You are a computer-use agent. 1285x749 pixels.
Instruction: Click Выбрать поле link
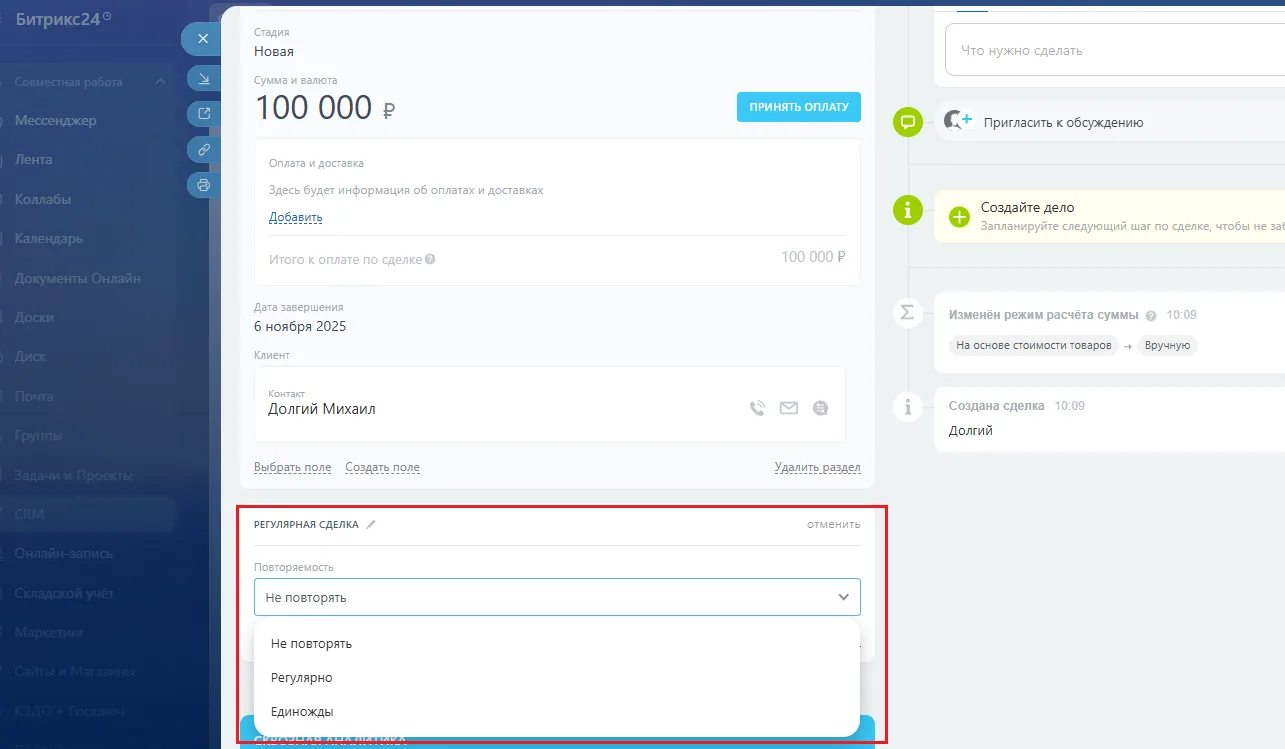coord(293,467)
